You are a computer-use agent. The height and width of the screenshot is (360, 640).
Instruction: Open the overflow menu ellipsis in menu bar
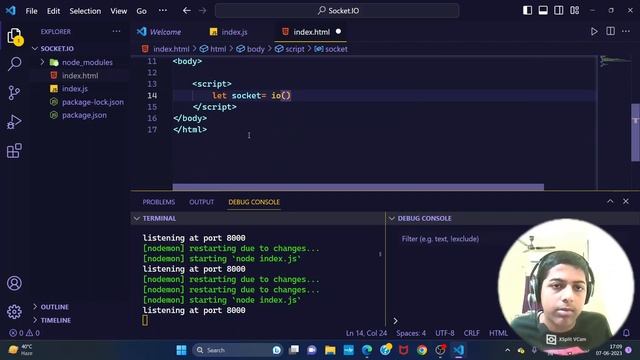point(163,11)
